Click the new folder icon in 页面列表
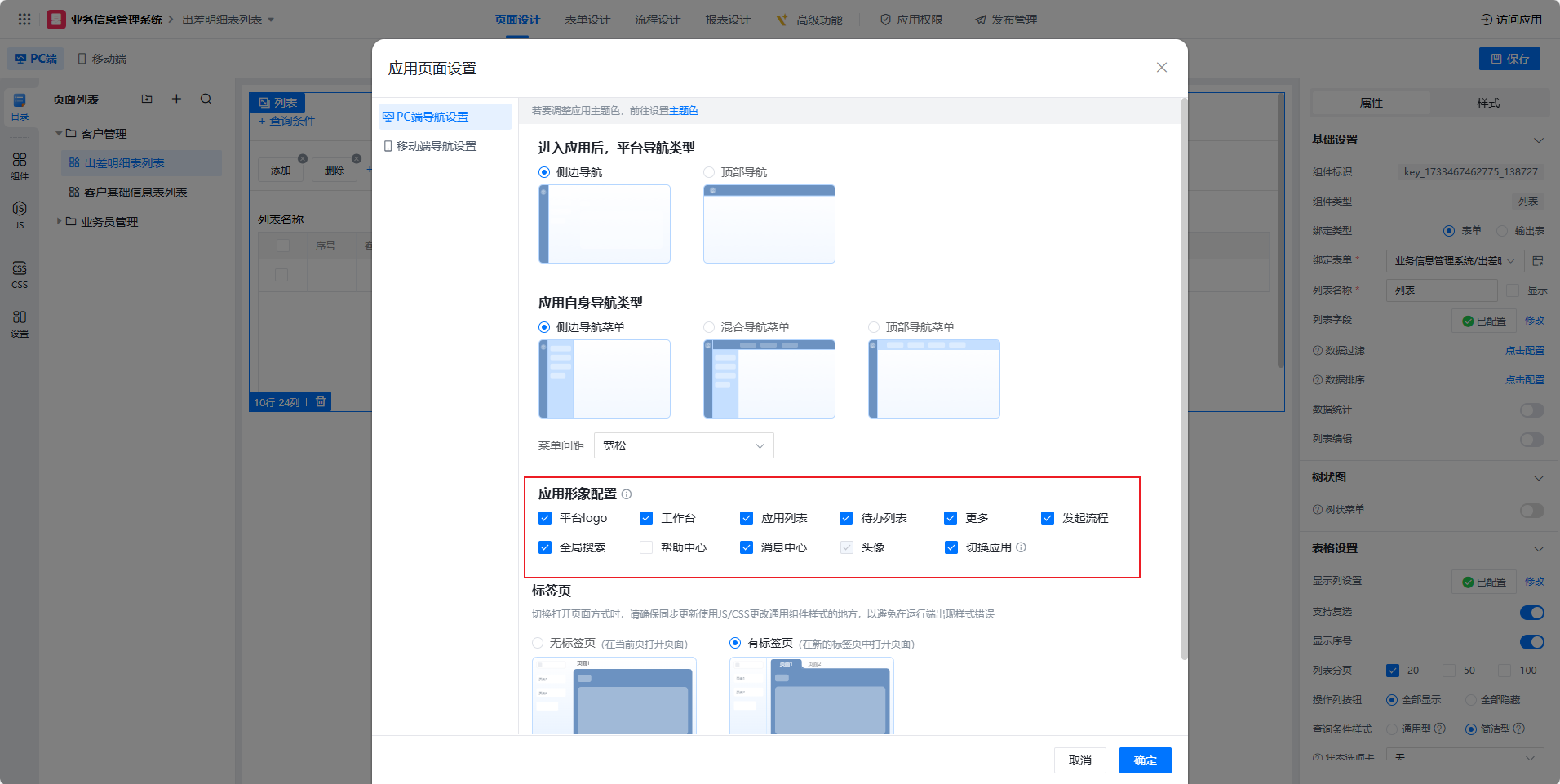This screenshot has width=1560, height=784. 147,100
